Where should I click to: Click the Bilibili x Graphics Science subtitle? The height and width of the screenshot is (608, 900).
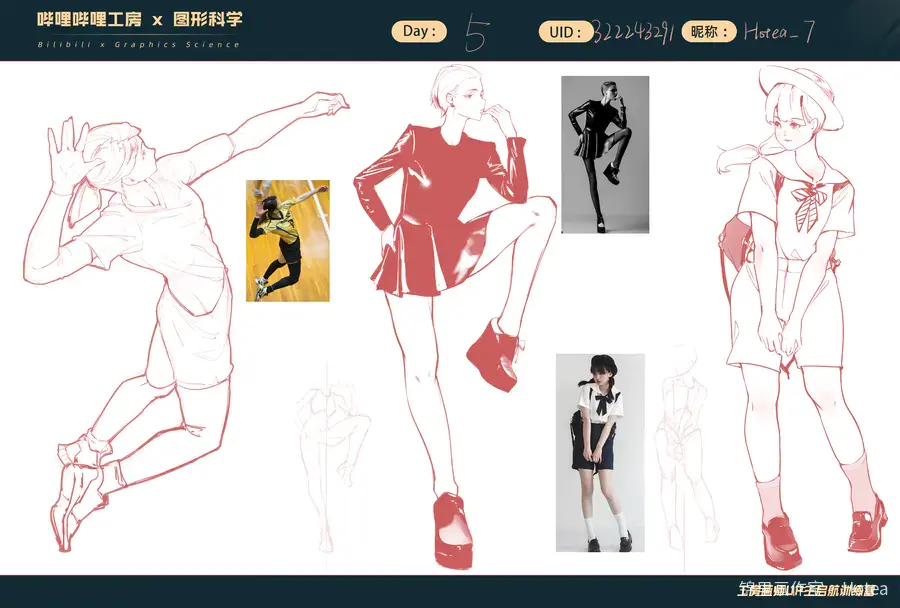coord(138,44)
